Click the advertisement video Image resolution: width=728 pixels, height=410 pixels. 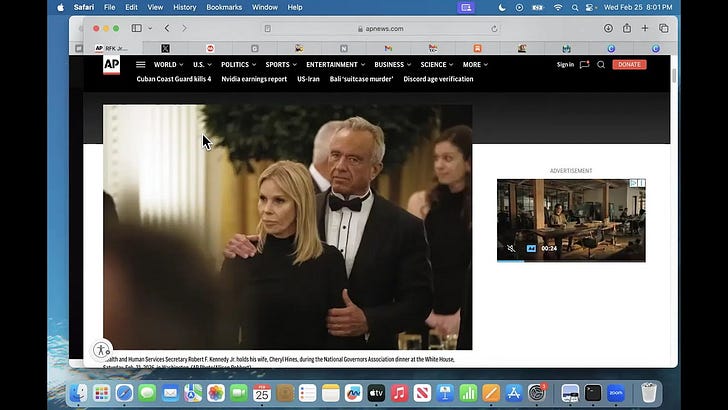571,220
